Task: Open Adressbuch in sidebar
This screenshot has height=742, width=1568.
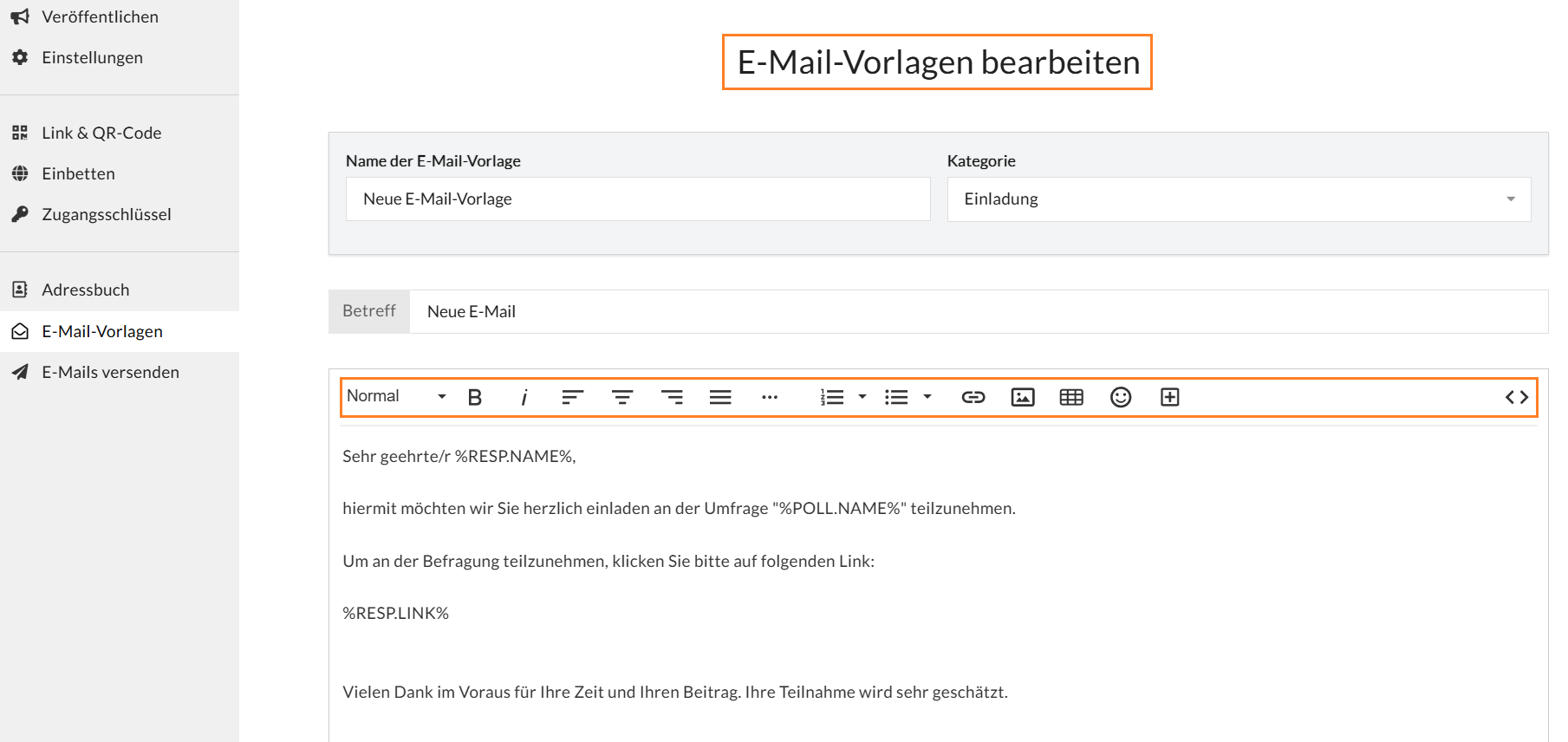Action: (x=85, y=290)
